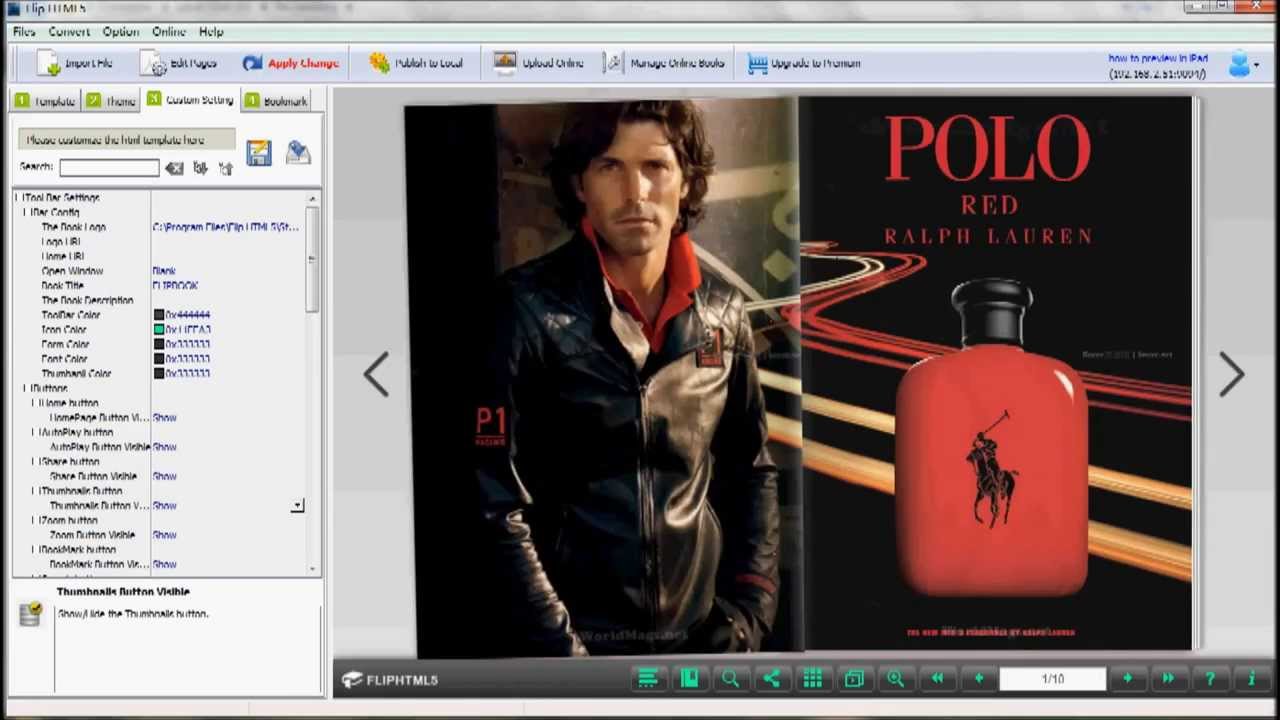Flip to next page with large right arrow
Screen dimensions: 1280x720
[x=1231, y=375]
